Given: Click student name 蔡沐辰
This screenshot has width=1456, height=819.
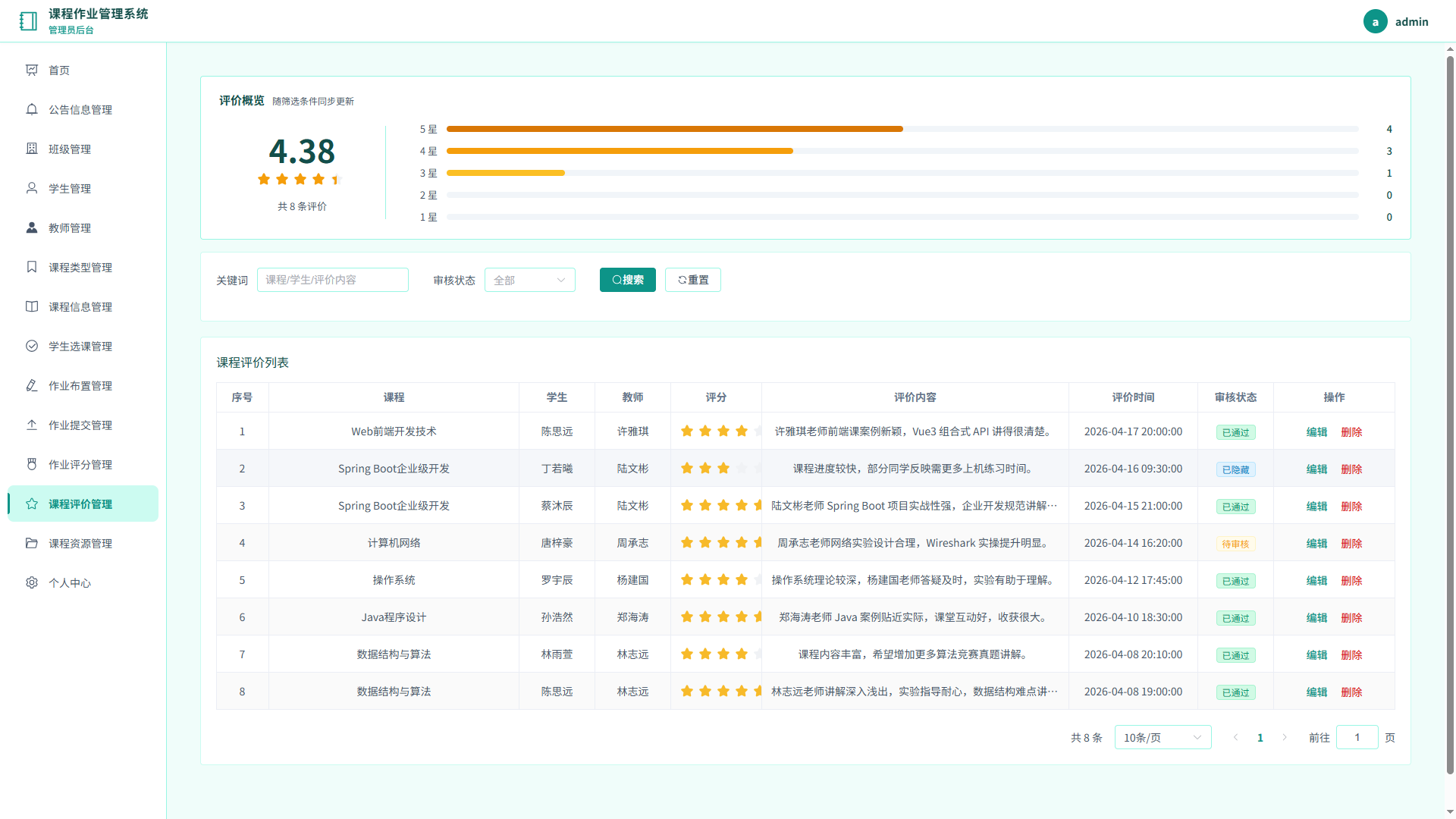Looking at the screenshot, I should (x=557, y=506).
